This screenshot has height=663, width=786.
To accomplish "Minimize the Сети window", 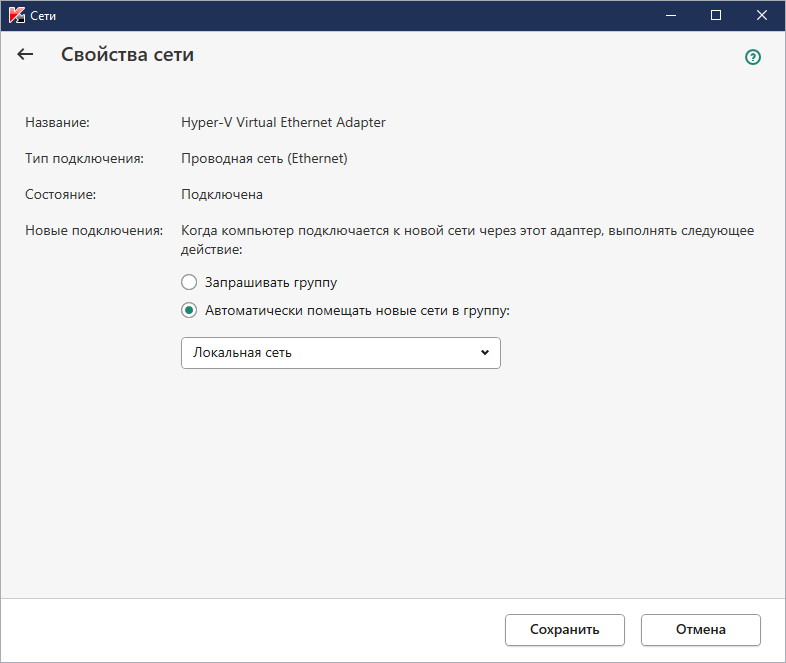I will pyautogui.click(x=670, y=15).
